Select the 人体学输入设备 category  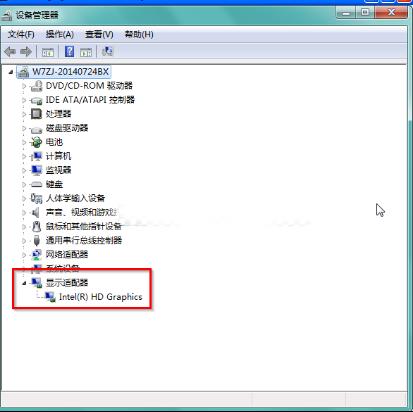(75, 198)
